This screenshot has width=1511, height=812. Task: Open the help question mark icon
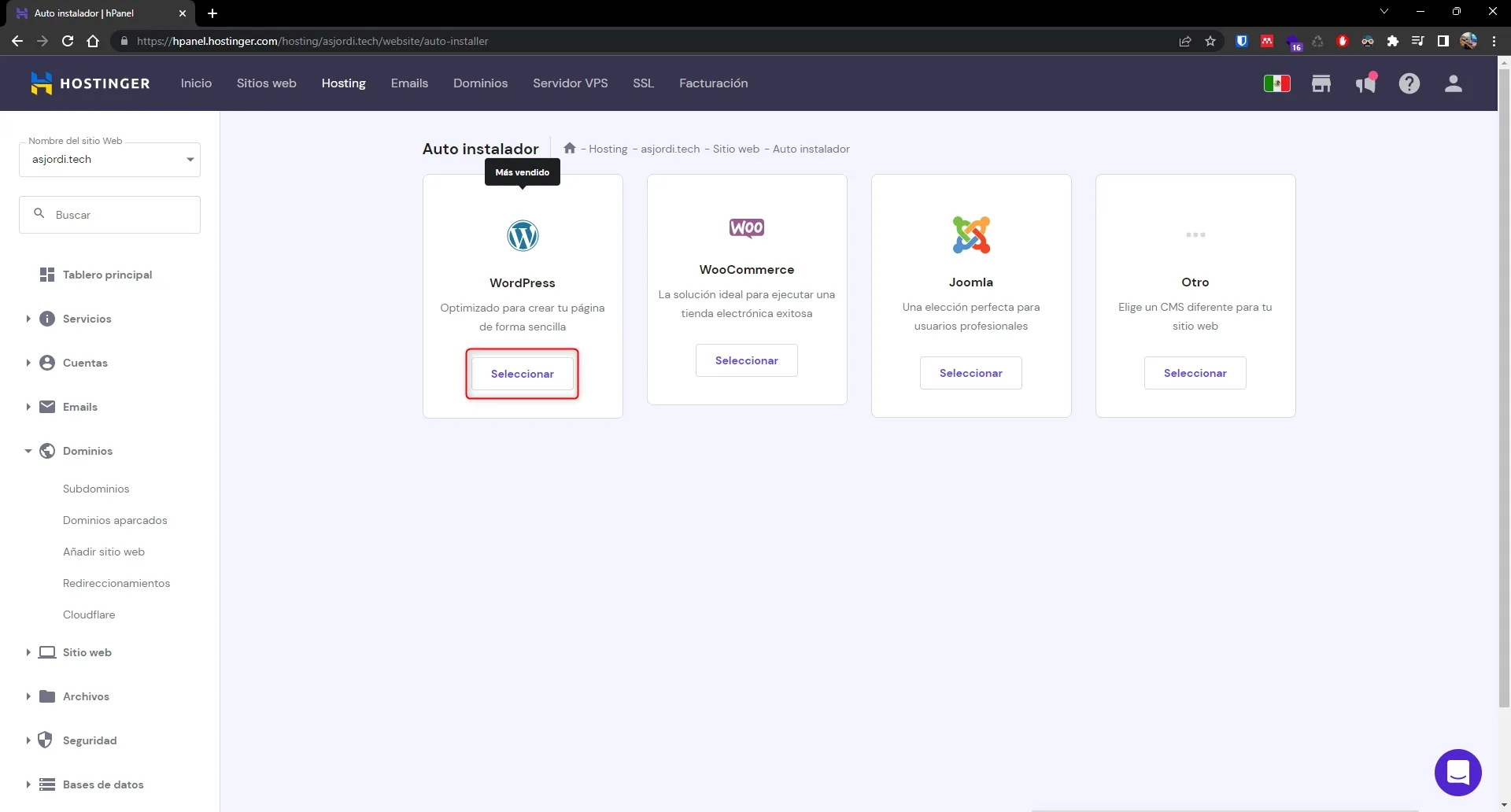click(1409, 83)
